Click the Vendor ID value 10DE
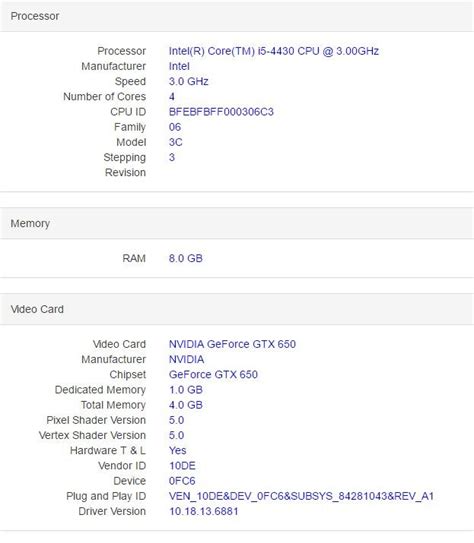474x543 pixels. (182, 466)
